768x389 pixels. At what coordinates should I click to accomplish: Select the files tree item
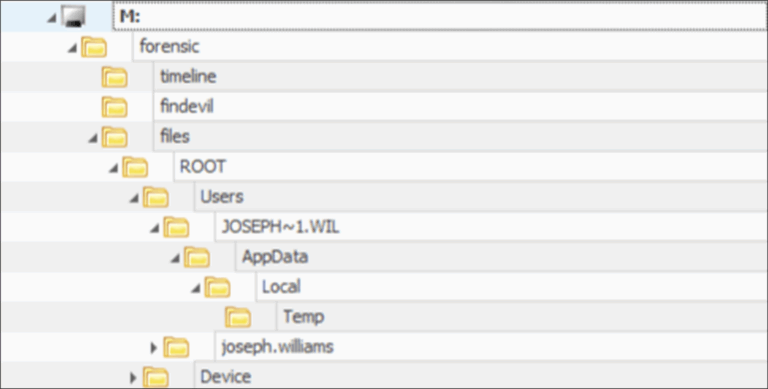pyautogui.click(x=175, y=136)
